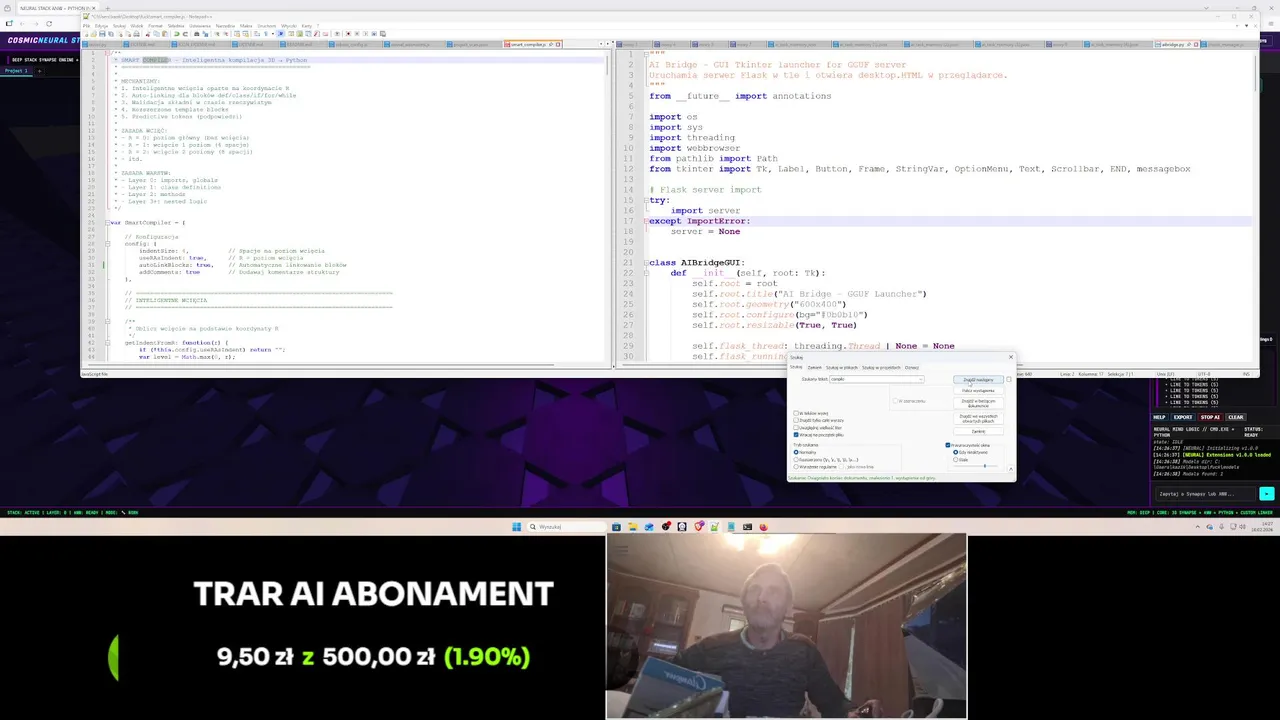The width and height of the screenshot is (1280, 720).
Task: Open the Windows Start menu
Action: pos(517,527)
